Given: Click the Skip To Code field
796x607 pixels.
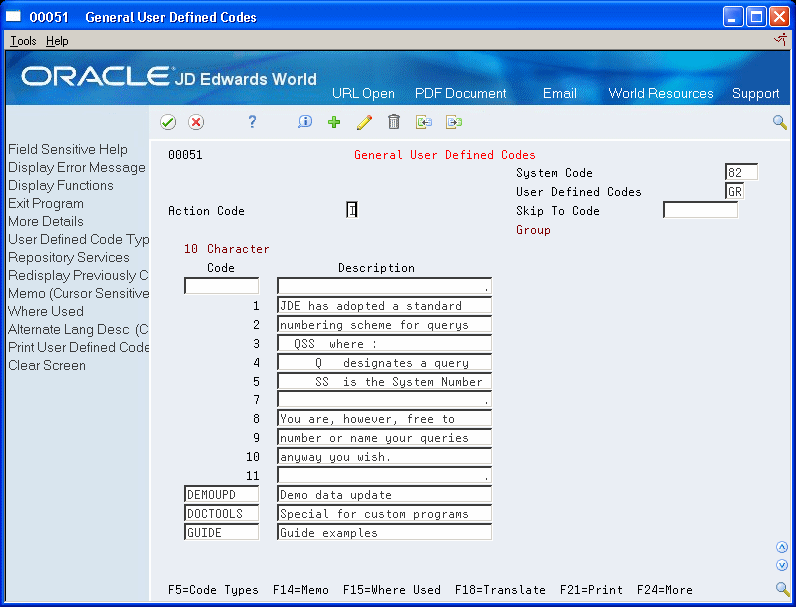Looking at the screenshot, I should coord(700,210).
